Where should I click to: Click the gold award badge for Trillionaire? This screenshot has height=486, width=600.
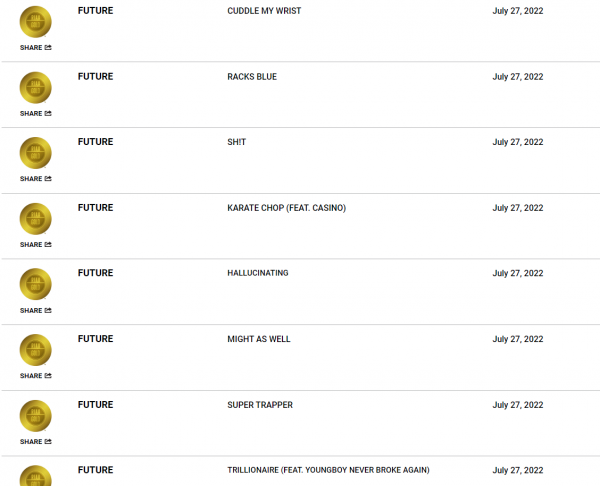coord(36,476)
